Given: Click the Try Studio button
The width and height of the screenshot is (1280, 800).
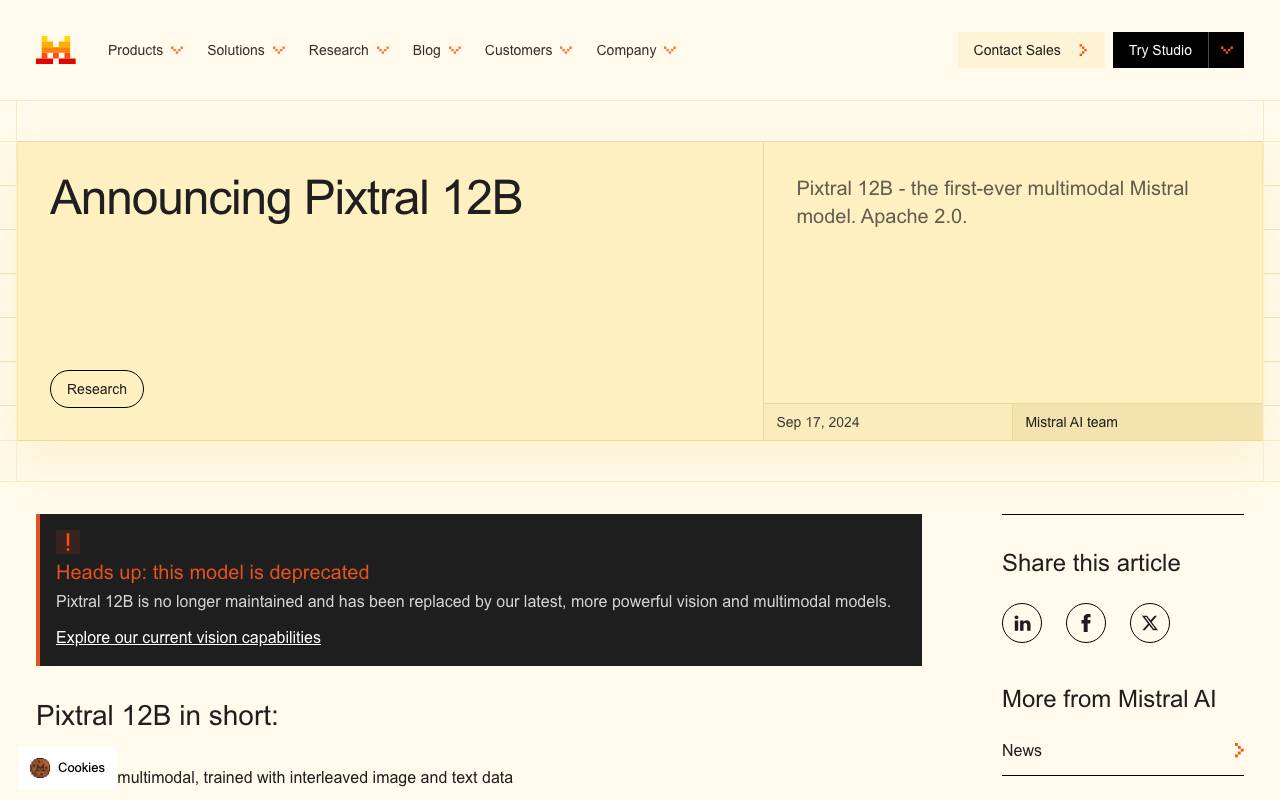Looking at the screenshot, I should point(1160,50).
